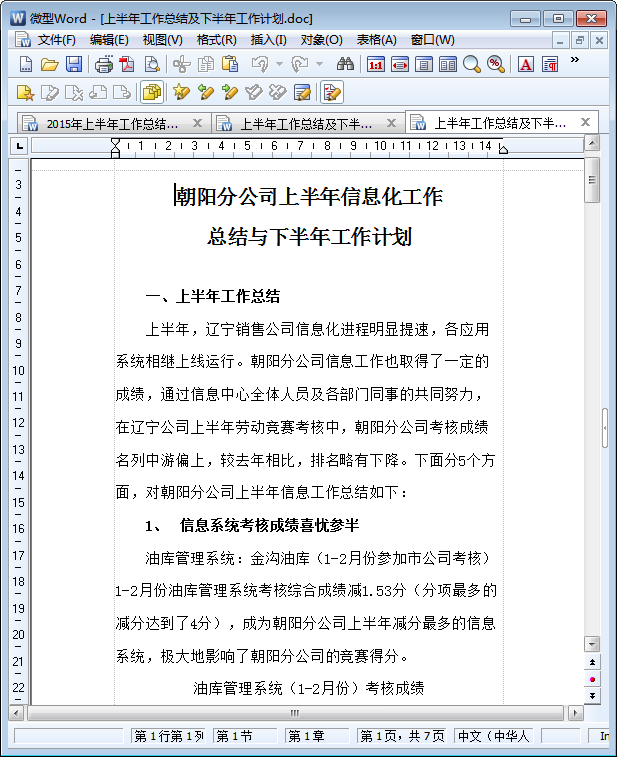Click the right indent marker on the ruler

point(503,149)
